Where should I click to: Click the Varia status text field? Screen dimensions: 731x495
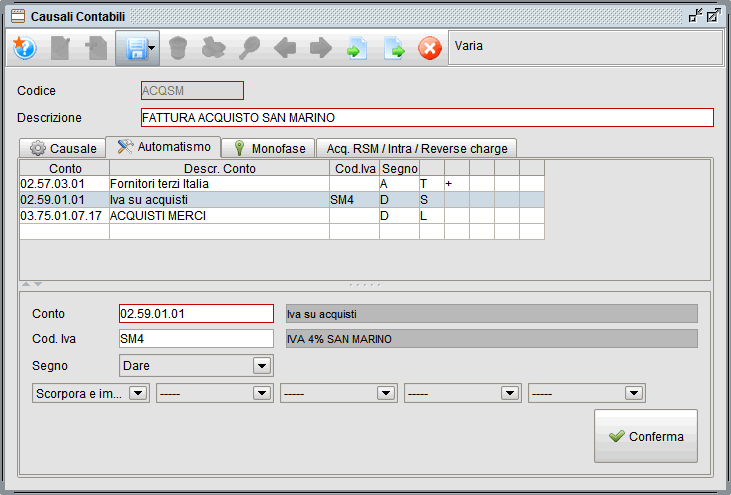tap(586, 48)
